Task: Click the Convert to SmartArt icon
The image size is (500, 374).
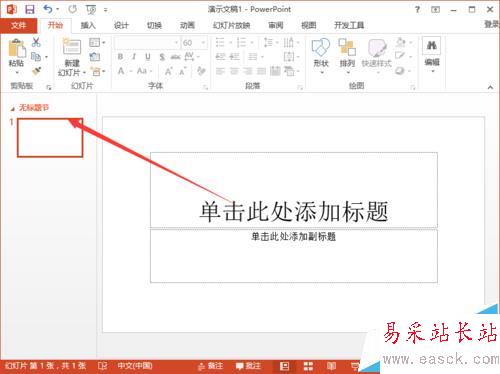Action: tap(289, 71)
